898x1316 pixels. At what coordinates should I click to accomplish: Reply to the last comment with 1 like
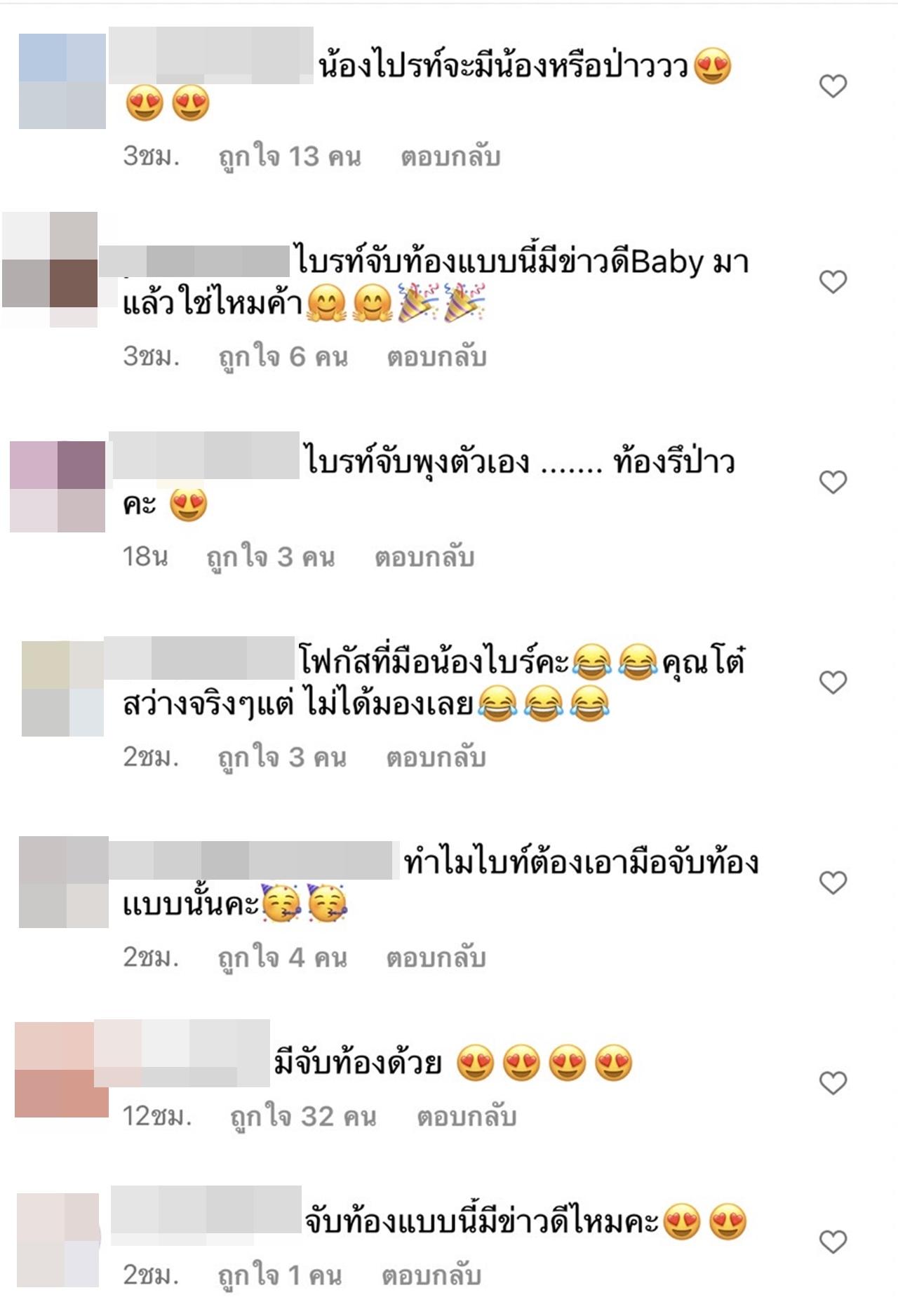pyautogui.click(x=431, y=1276)
